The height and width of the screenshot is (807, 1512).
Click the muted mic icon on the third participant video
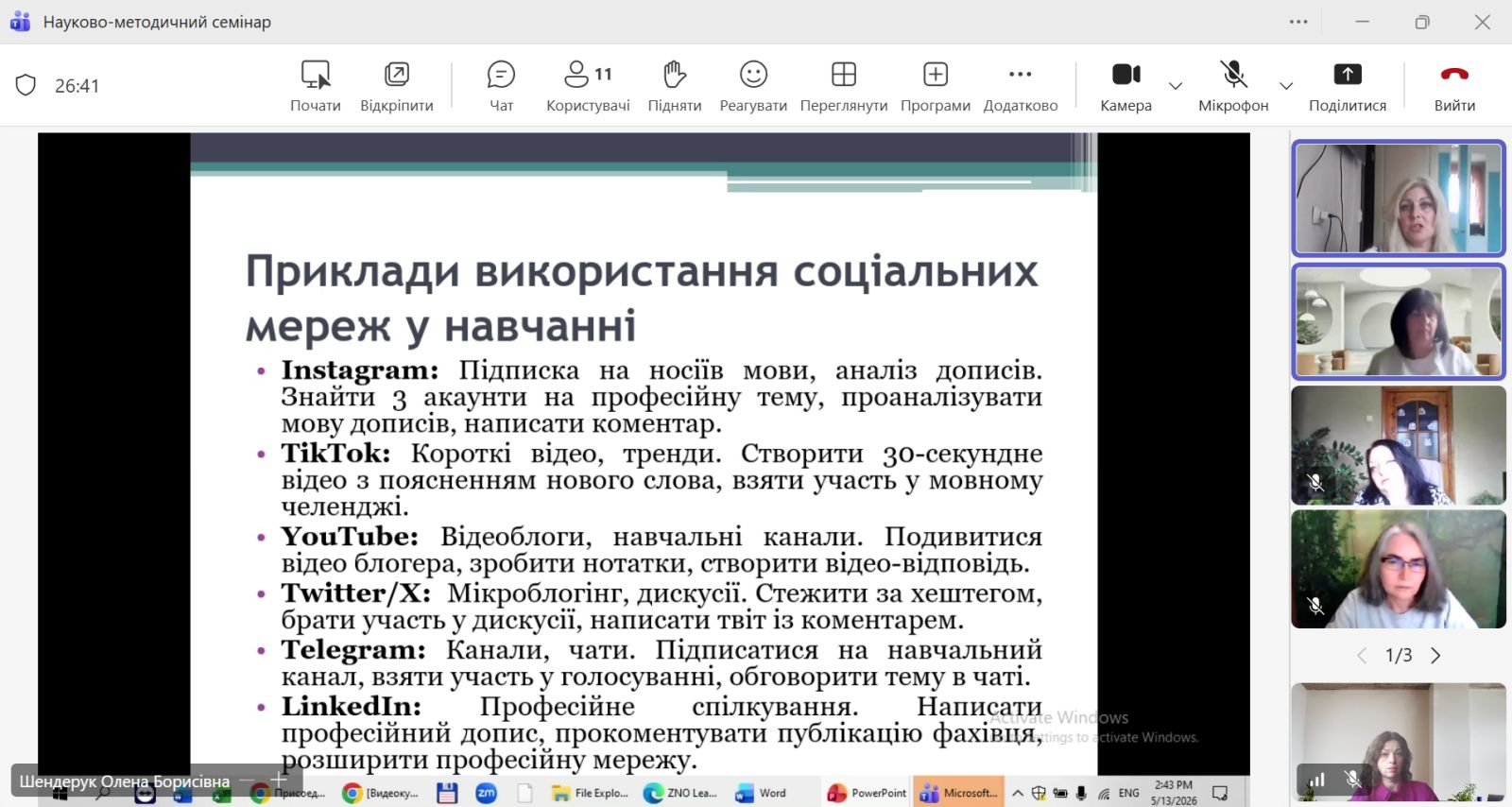click(x=1315, y=483)
